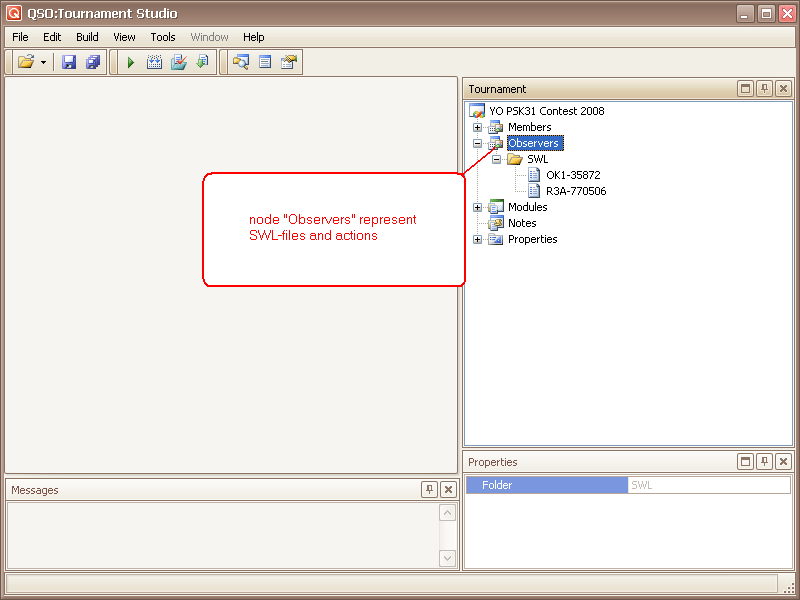Click the document with green arrow icon
This screenshot has height=600, width=800.
pos(202,62)
